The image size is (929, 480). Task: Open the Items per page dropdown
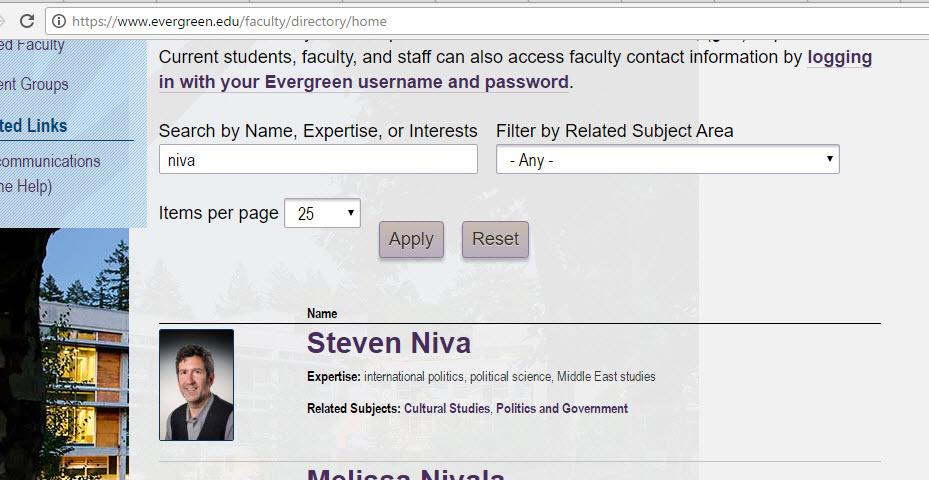pyautogui.click(x=322, y=213)
